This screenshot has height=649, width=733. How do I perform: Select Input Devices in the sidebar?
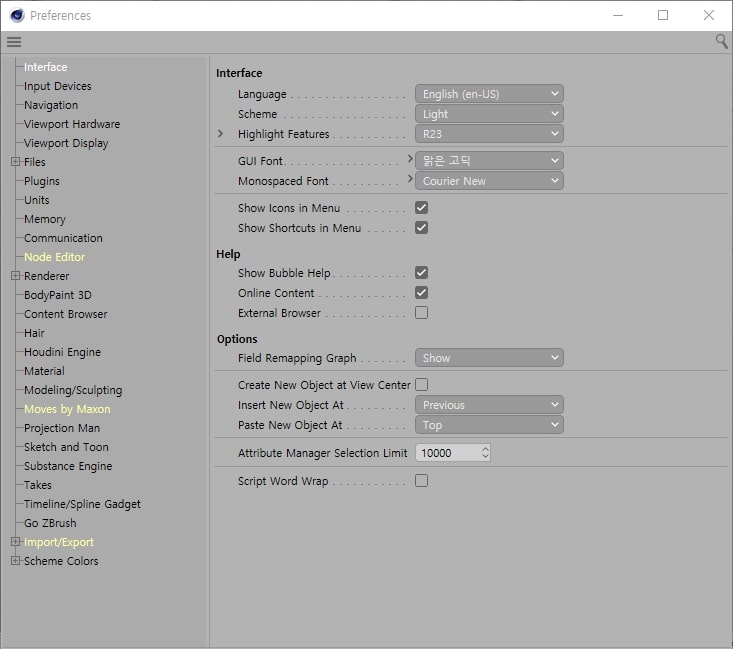click(x=57, y=86)
